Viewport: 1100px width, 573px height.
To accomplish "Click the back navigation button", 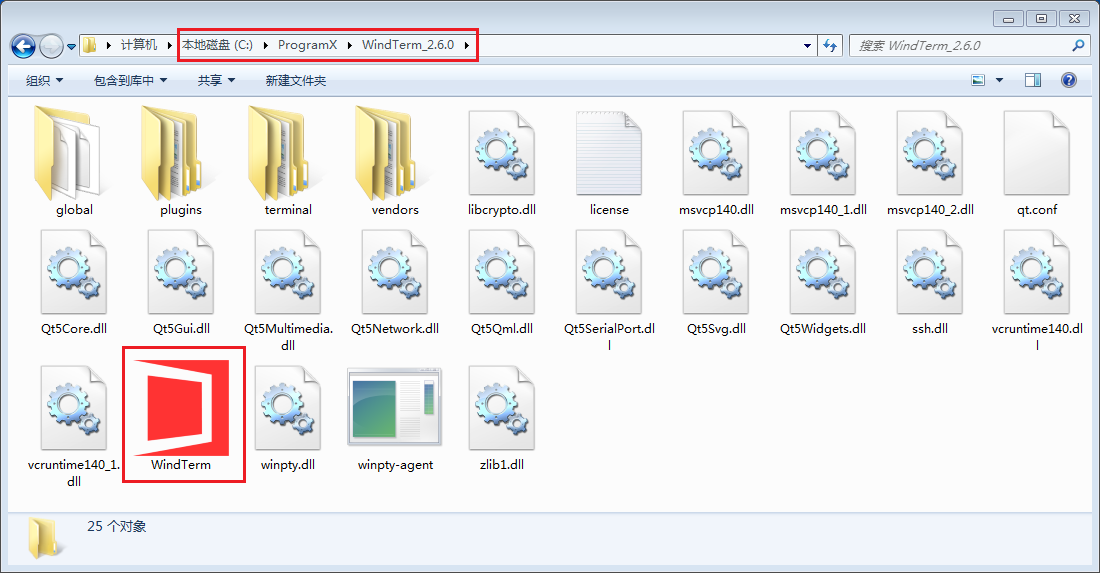I will point(23,46).
